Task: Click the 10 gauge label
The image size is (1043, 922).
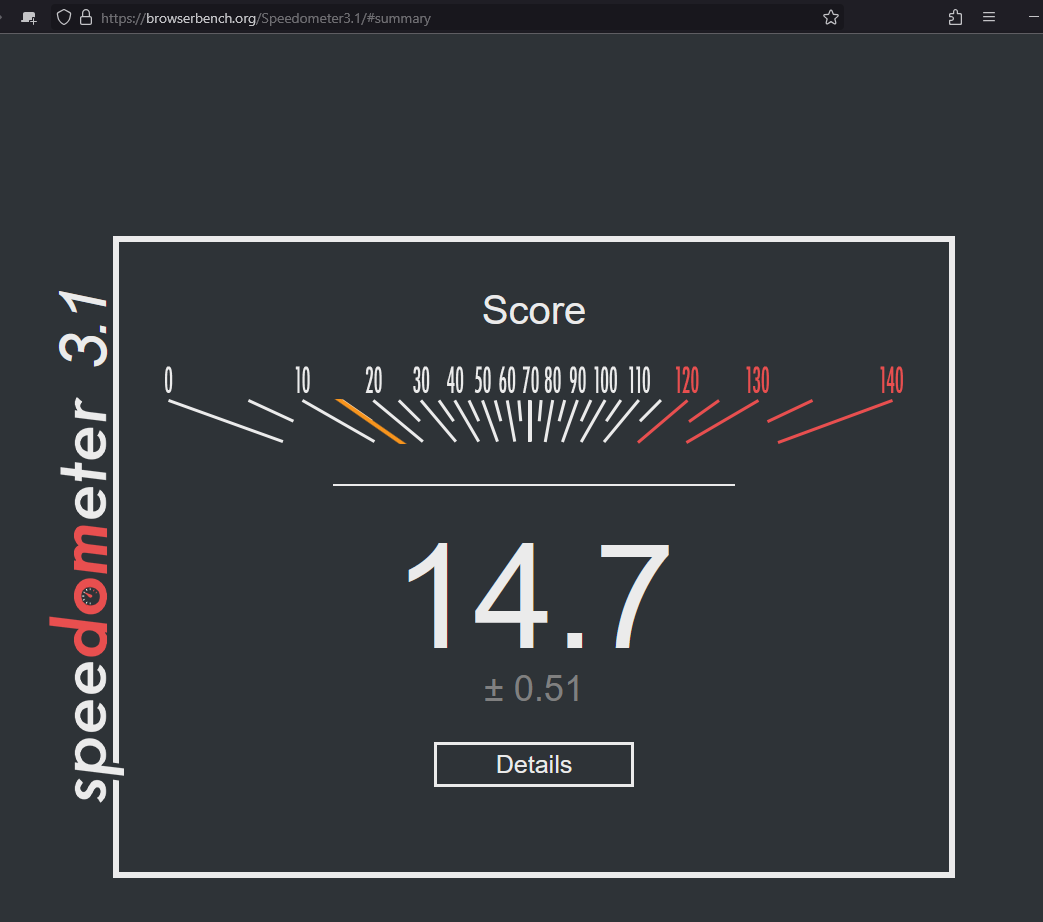Action: click(303, 380)
